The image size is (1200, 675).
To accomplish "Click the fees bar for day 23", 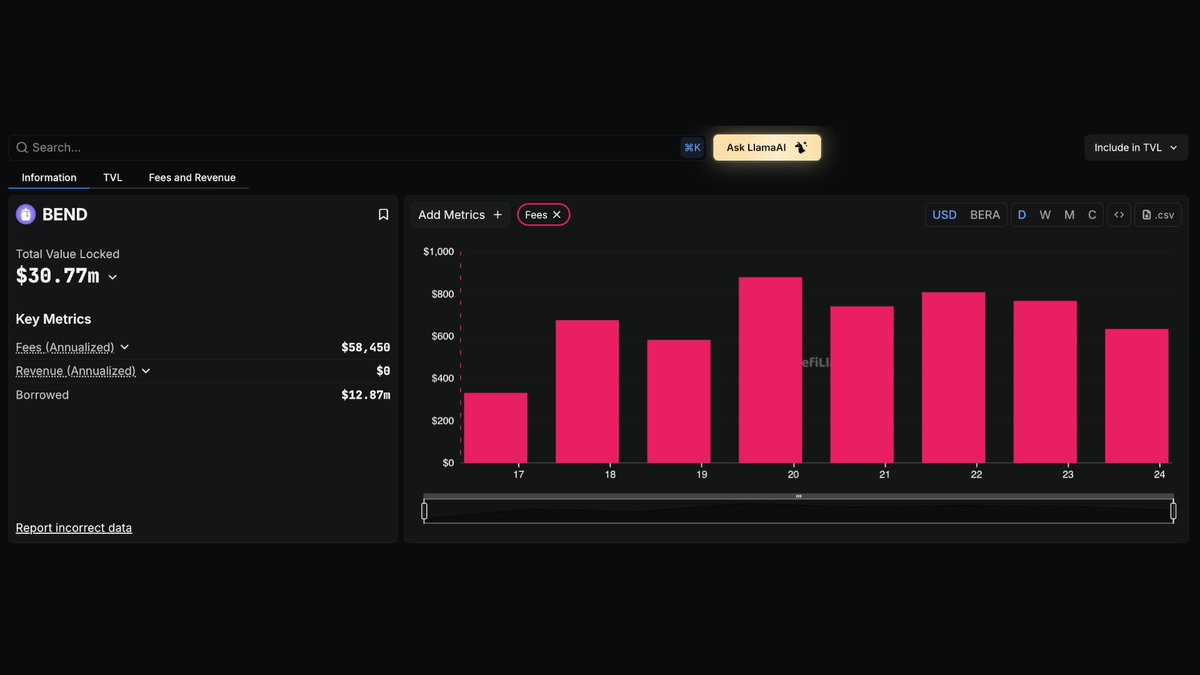I will pyautogui.click(x=1045, y=382).
